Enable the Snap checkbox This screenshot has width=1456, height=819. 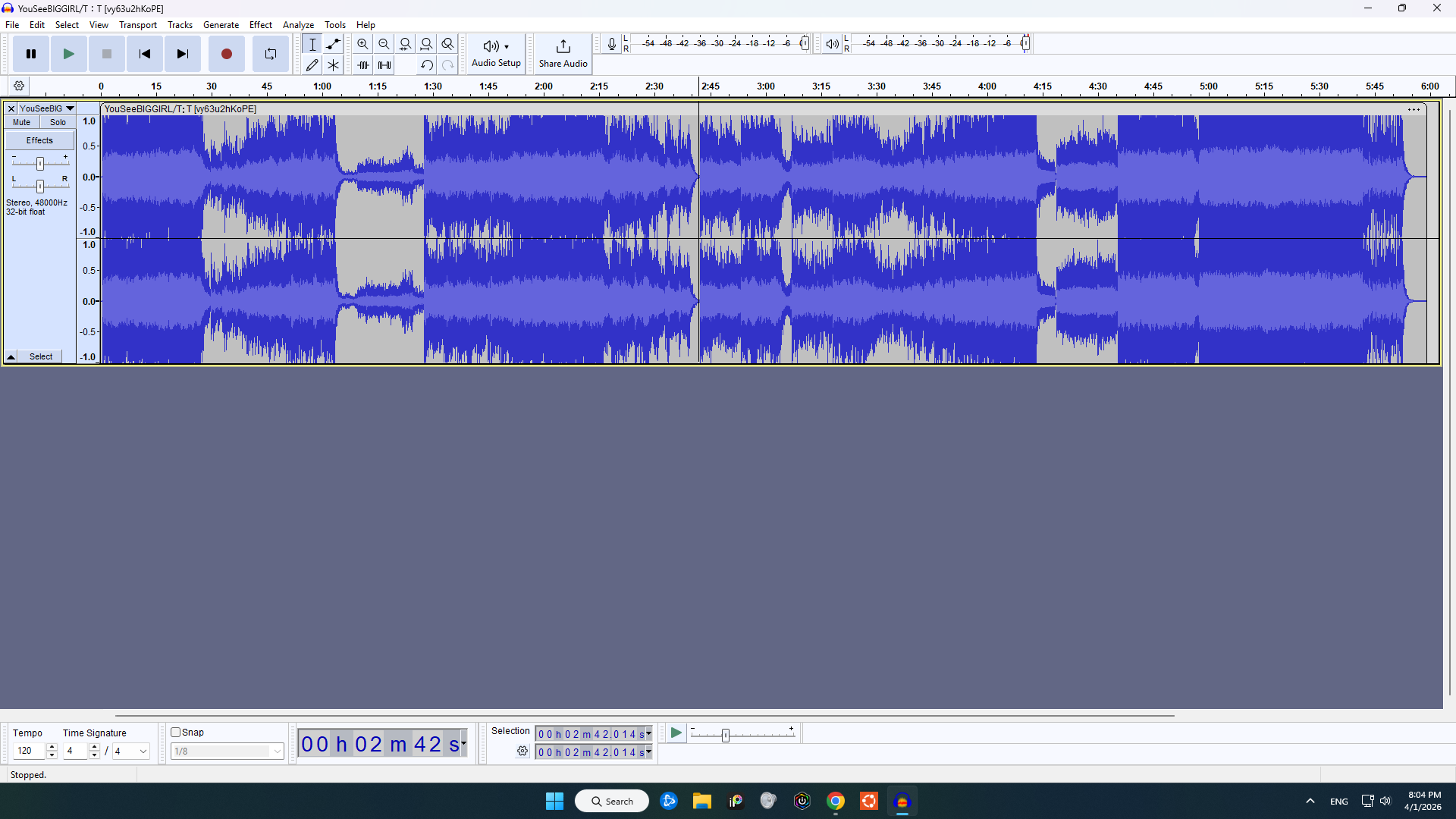click(x=174, y=732)
